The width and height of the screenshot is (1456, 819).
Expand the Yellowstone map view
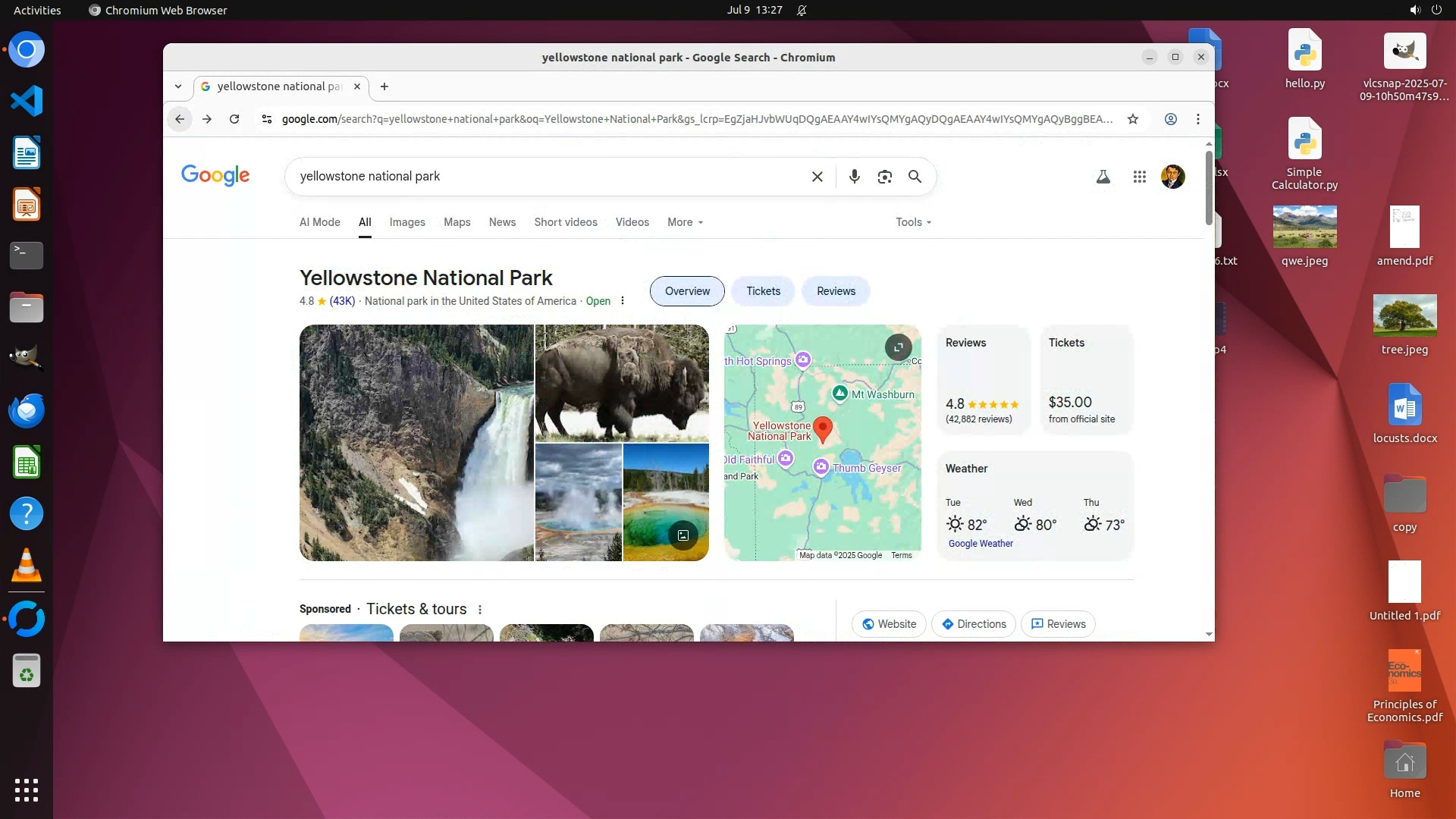click(898, 347)
